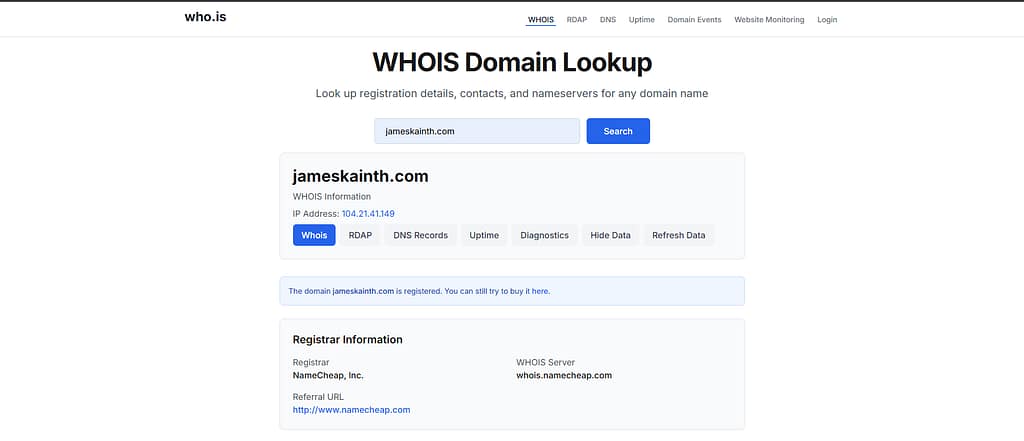Click the Login link
The width and height of the screenshot is (1024, 441).
(x=827, y=19)
